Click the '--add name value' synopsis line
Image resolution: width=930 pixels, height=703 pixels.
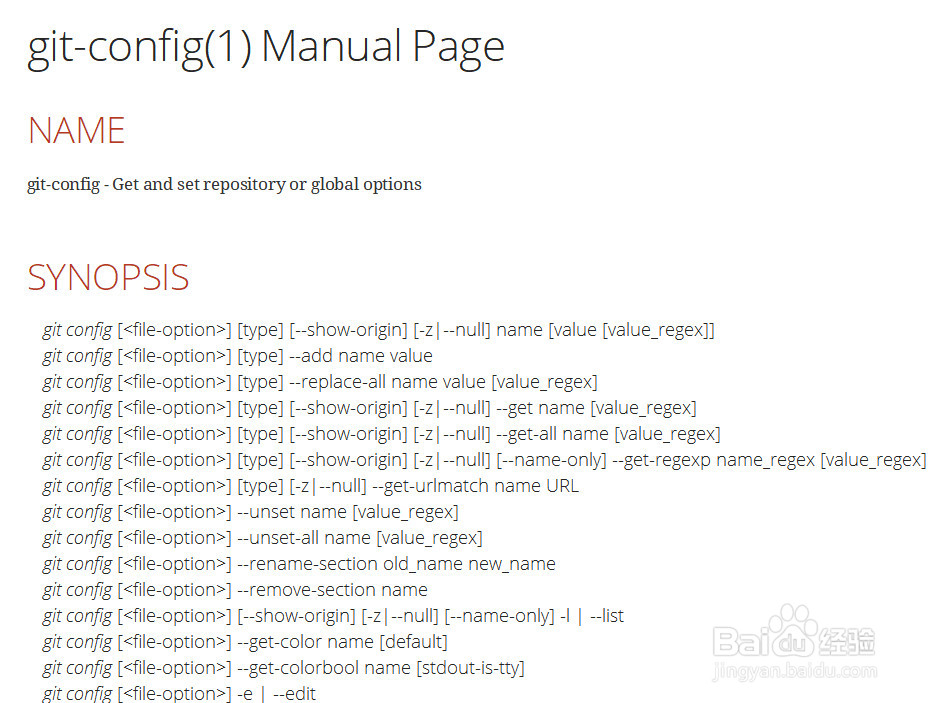tap(237, 356)
